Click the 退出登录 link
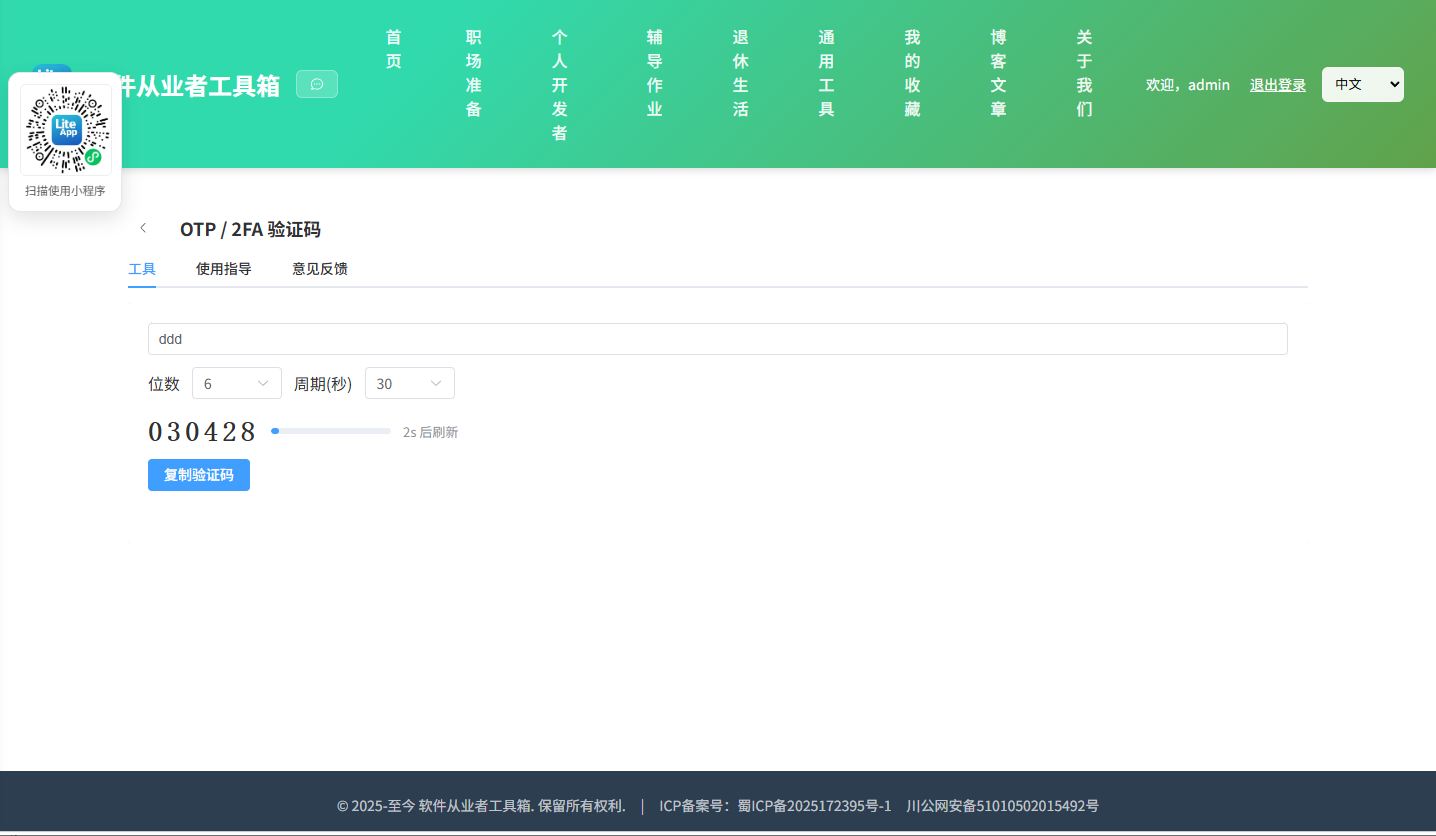 1278,85
